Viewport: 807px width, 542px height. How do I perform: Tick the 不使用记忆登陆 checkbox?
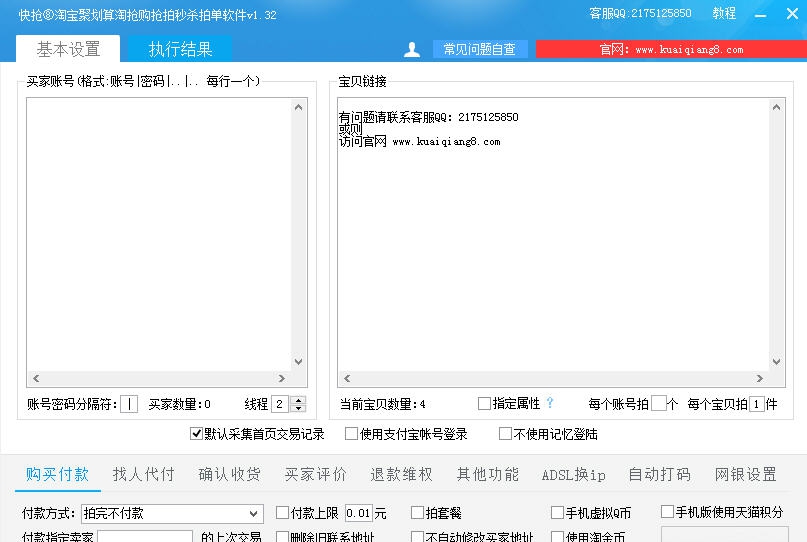(505, 434)
